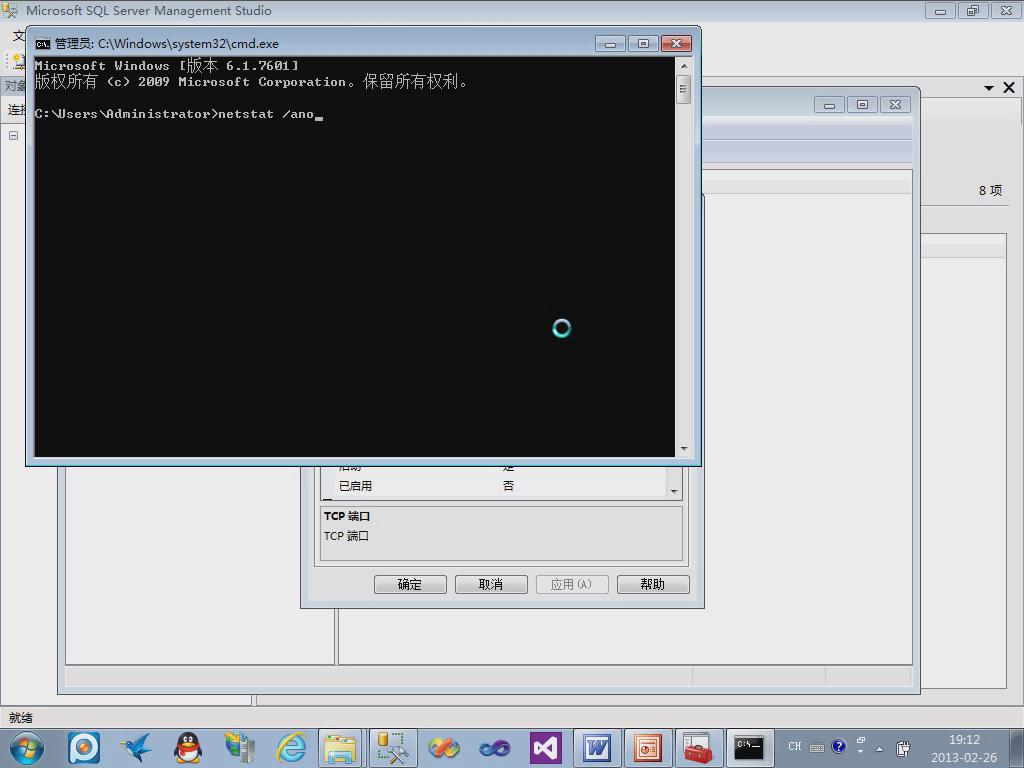Image resolution: width=1024 pixels, height=768 pixels.
Task: Click the 否 value for 已启用
Action: coord(508,486)
